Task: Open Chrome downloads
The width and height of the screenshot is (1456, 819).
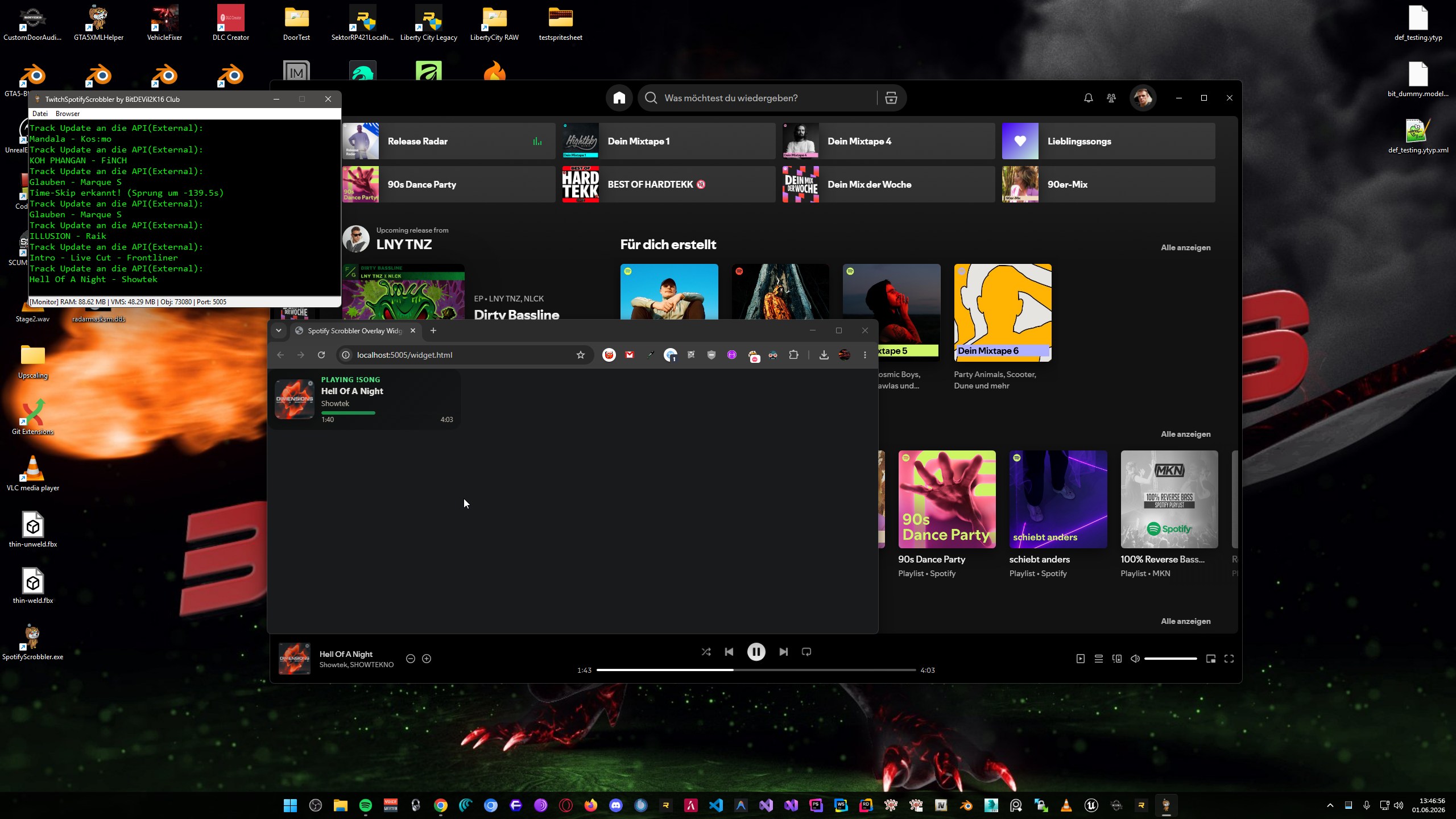Action: (824, 355)
